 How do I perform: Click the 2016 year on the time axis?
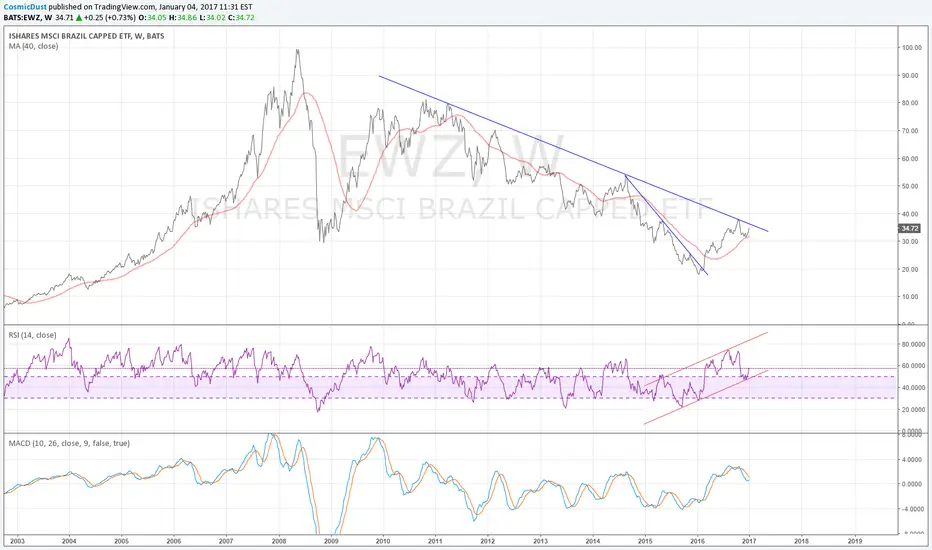tap(697, 541)
